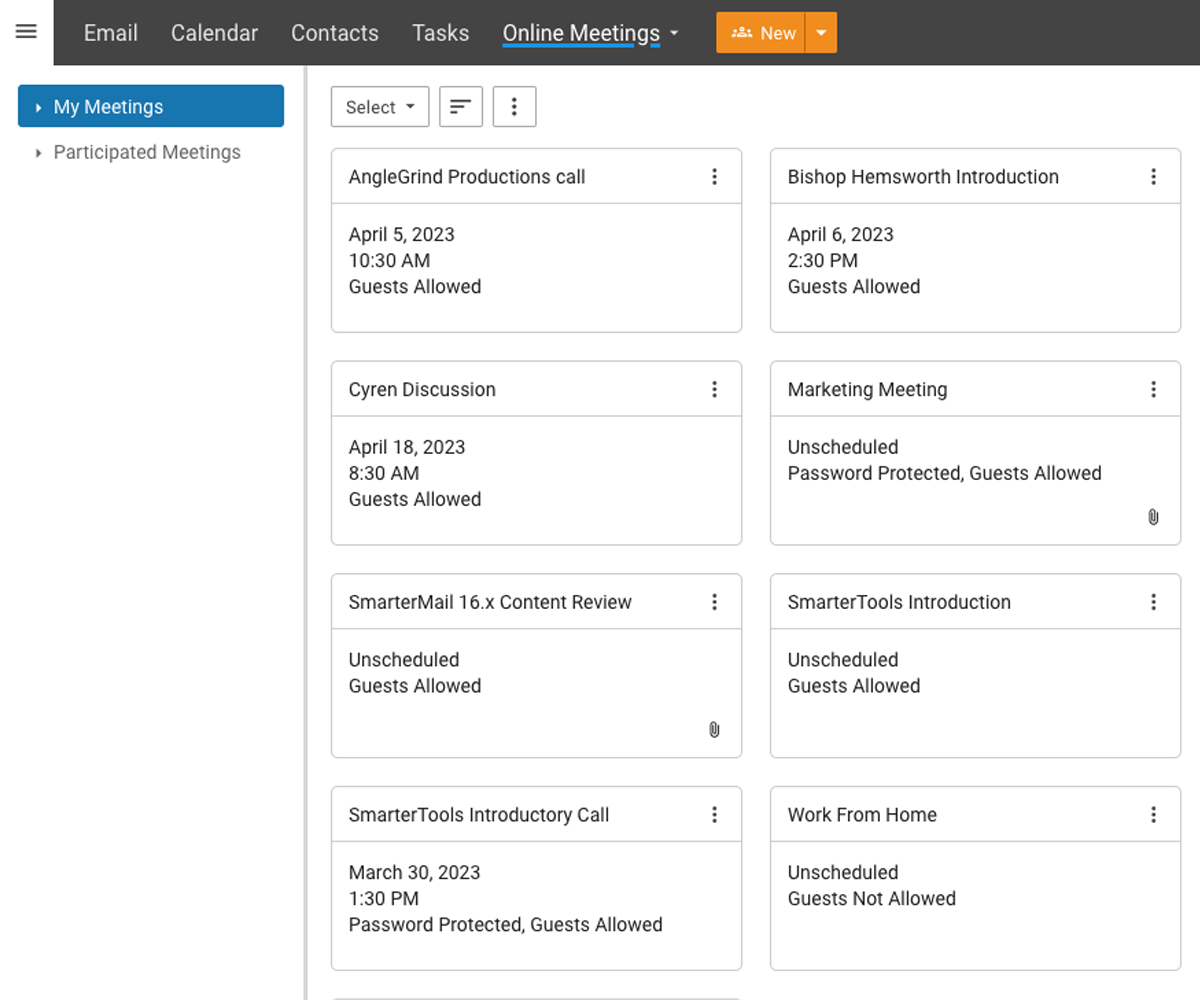Open the Select dropdown
This screenshot has width=1200, height=1000.
pyautogui.click(x=380, y=107)
